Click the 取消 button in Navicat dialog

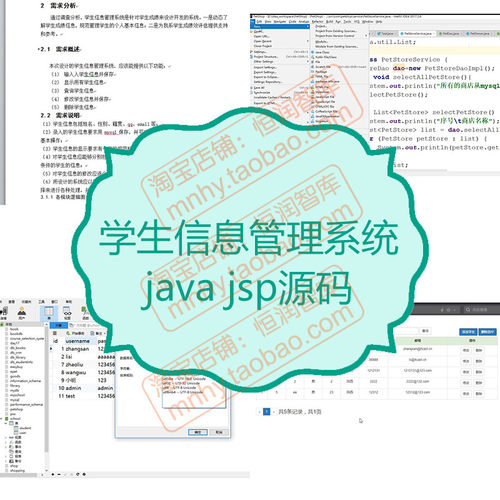pos(219,432)
